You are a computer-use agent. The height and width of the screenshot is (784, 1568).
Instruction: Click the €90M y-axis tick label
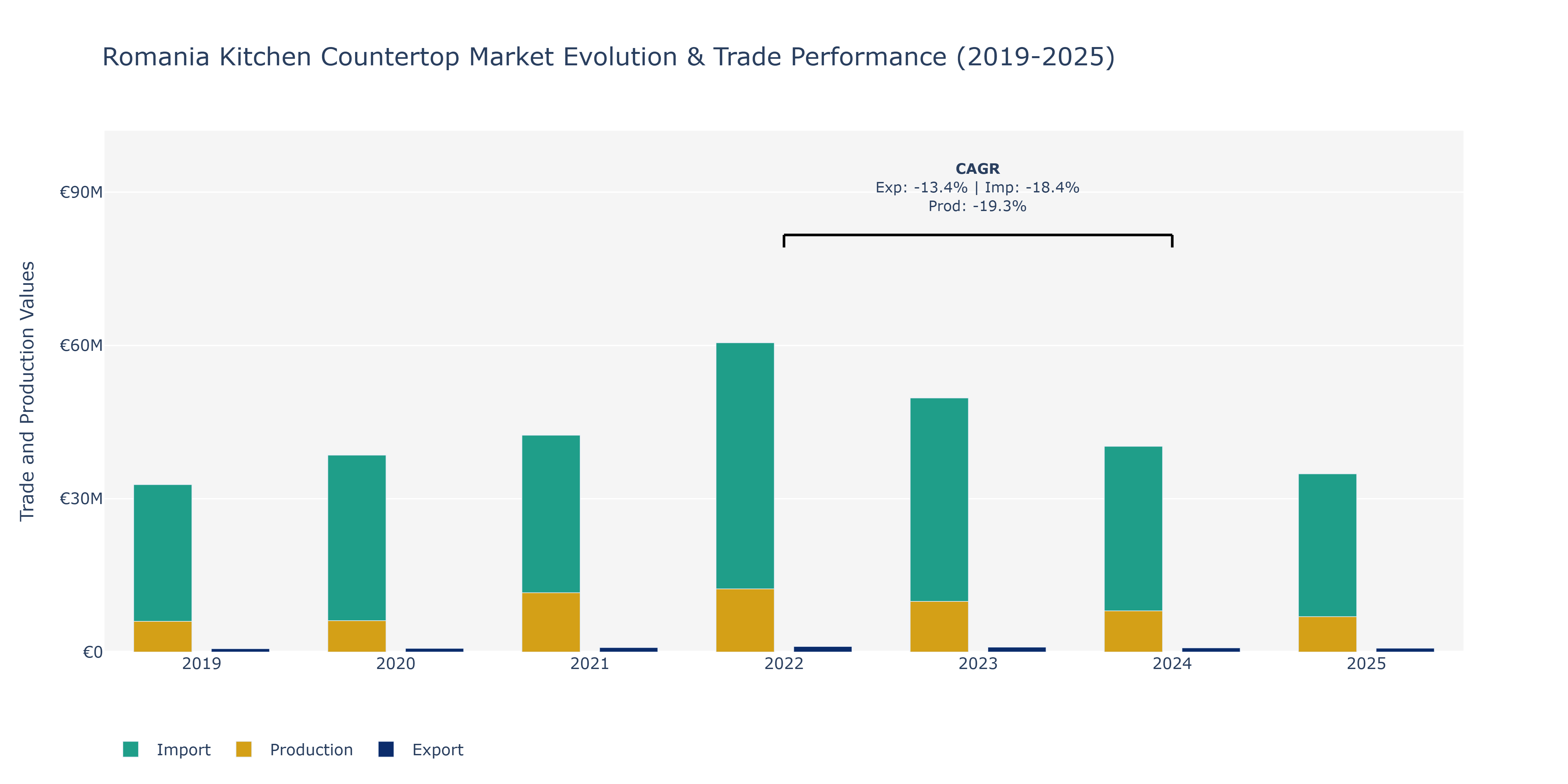tap(81, 192)
